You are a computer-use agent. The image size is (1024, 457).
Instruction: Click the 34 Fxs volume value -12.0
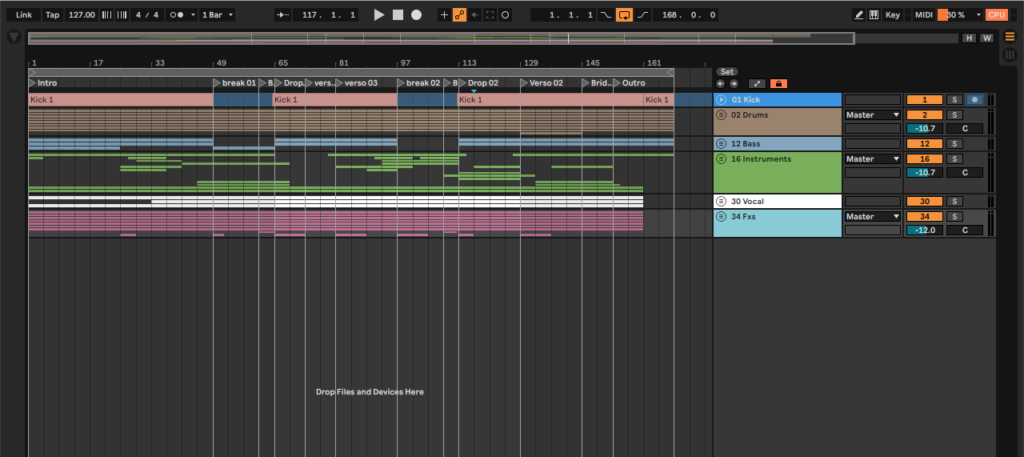924,230
